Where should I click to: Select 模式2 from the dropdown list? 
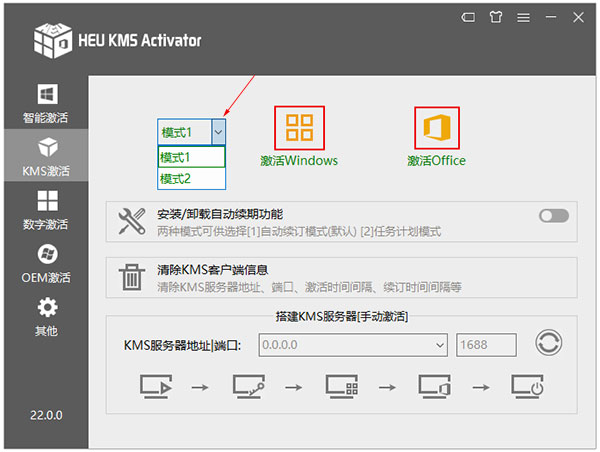[176, 178]
